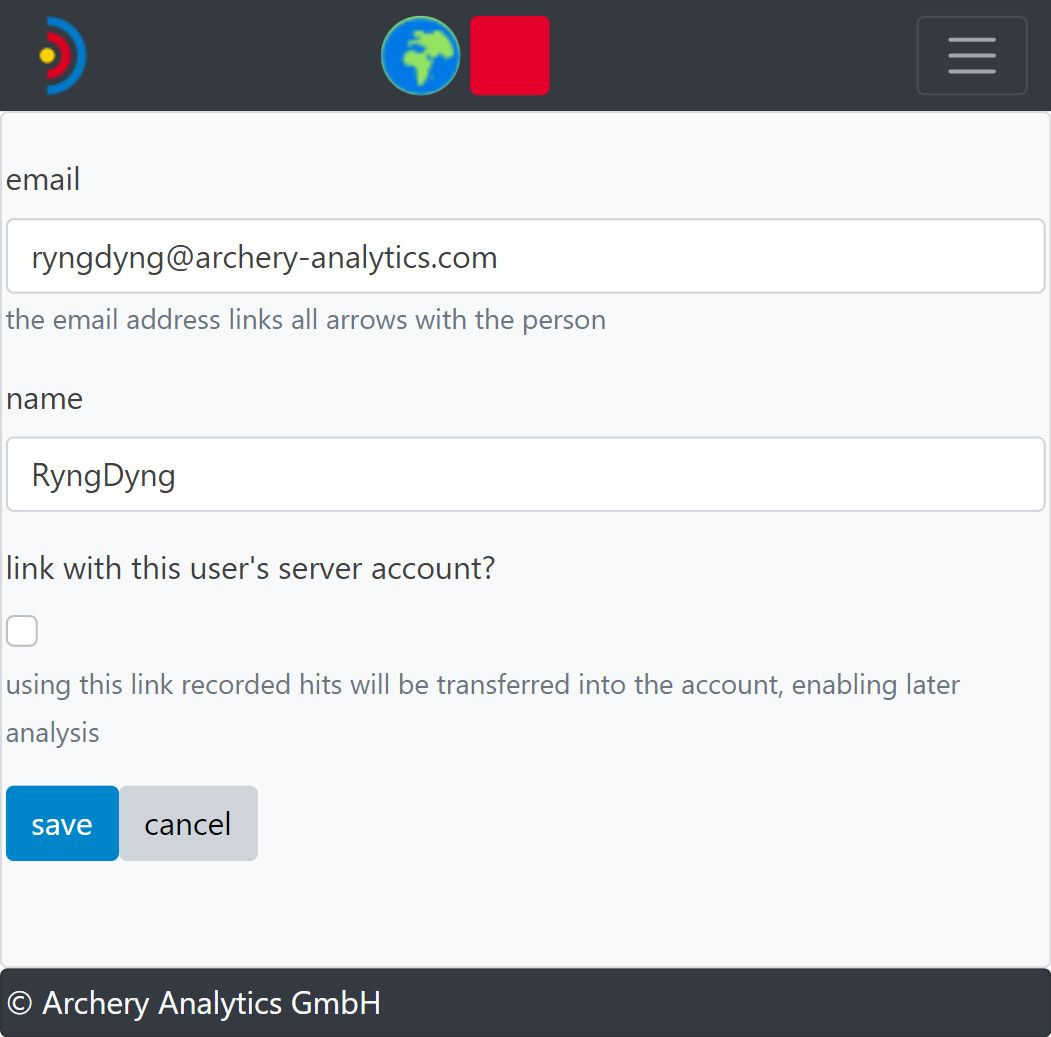
Task: Click the copyright symbol in the footer
Action: tap(19, 1003)
